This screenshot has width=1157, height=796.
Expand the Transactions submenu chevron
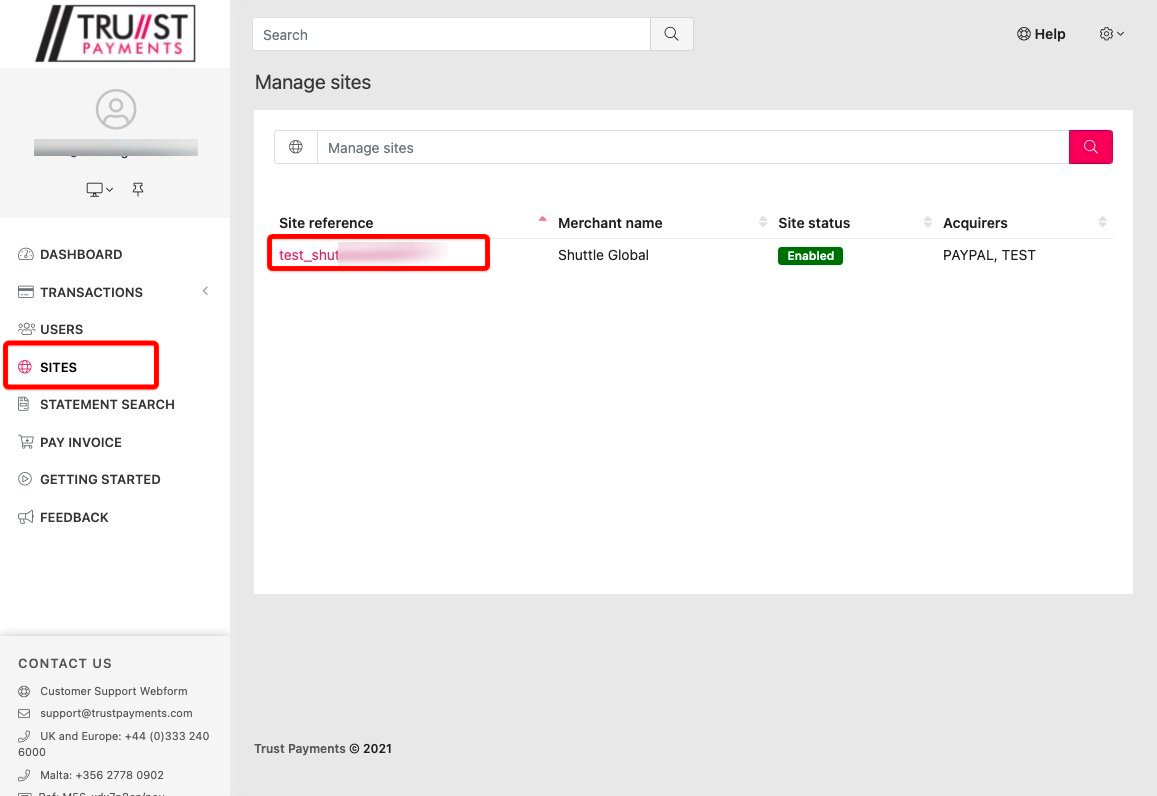(205, 291)
